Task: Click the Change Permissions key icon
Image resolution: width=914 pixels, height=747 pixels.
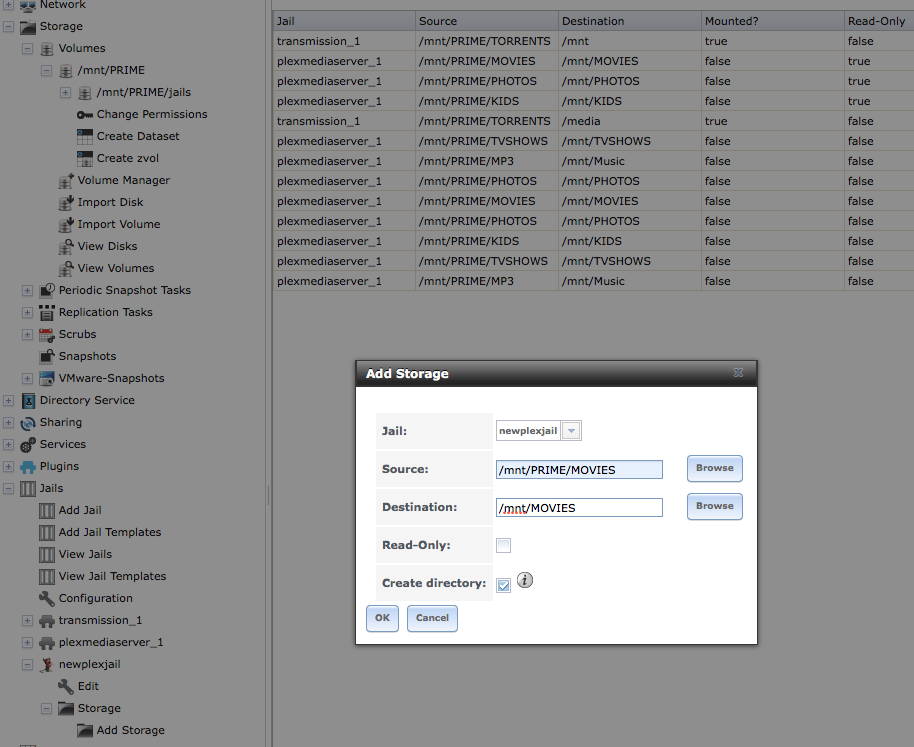Action: coord(85,115)
